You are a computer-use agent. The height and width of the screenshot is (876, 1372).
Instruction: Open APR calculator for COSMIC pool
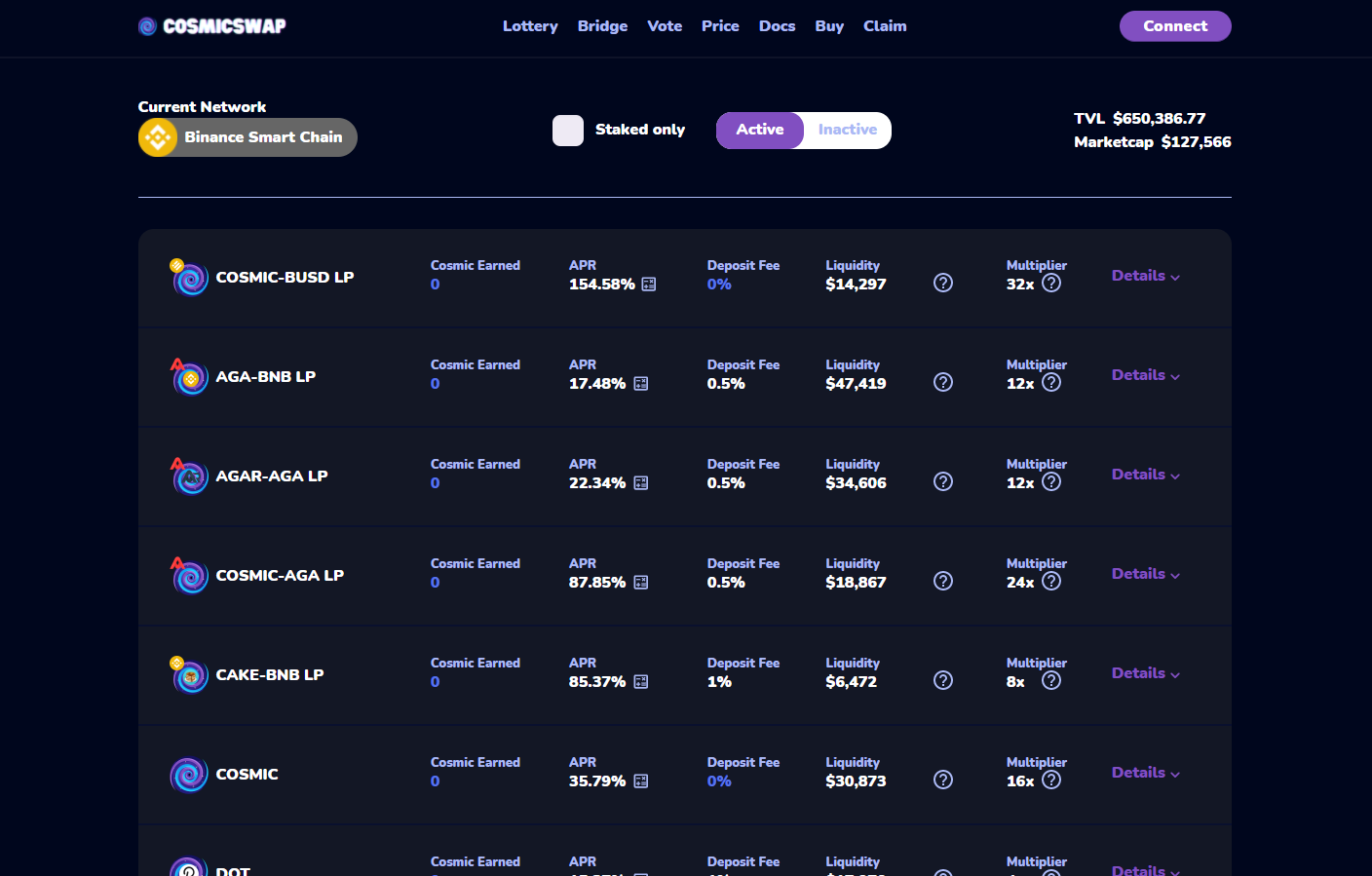pos(641,781)
